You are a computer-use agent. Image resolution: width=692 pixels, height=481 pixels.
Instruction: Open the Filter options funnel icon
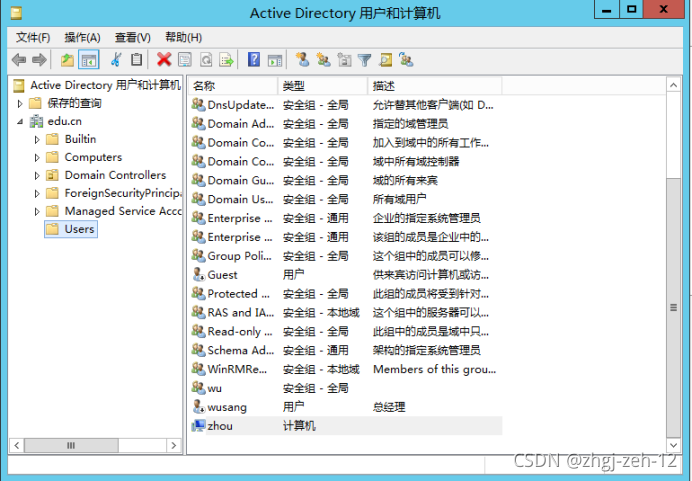point(365,60)
